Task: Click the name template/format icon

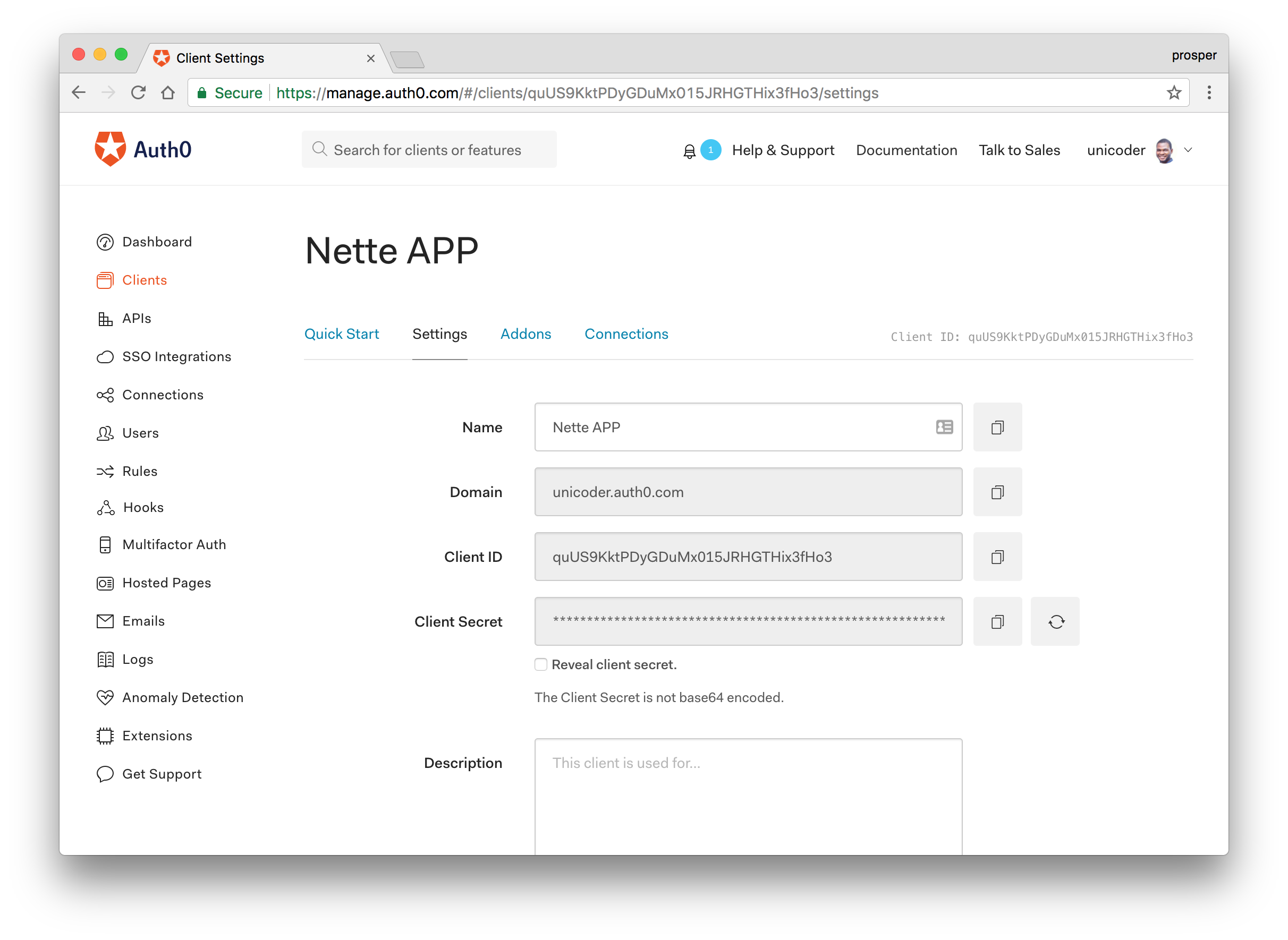Action: pyautogui.click(x=945, y=427)
